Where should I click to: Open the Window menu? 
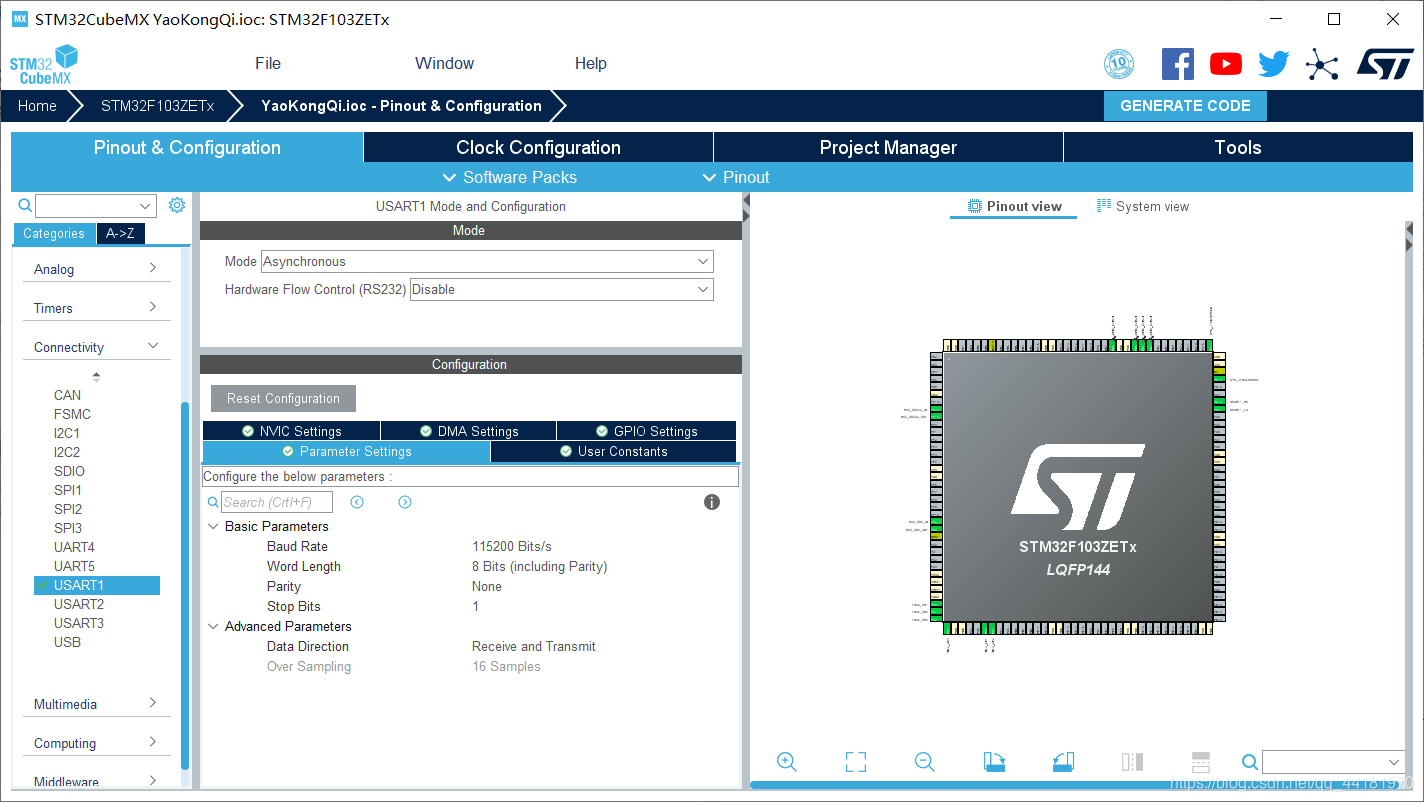click(x=445, y=63)
